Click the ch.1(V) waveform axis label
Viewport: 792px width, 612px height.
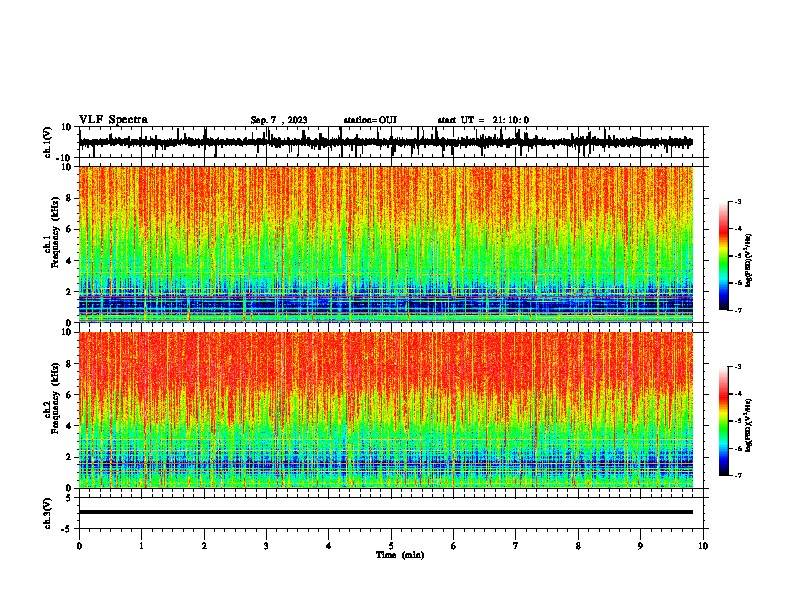click(x=47, y=142)
